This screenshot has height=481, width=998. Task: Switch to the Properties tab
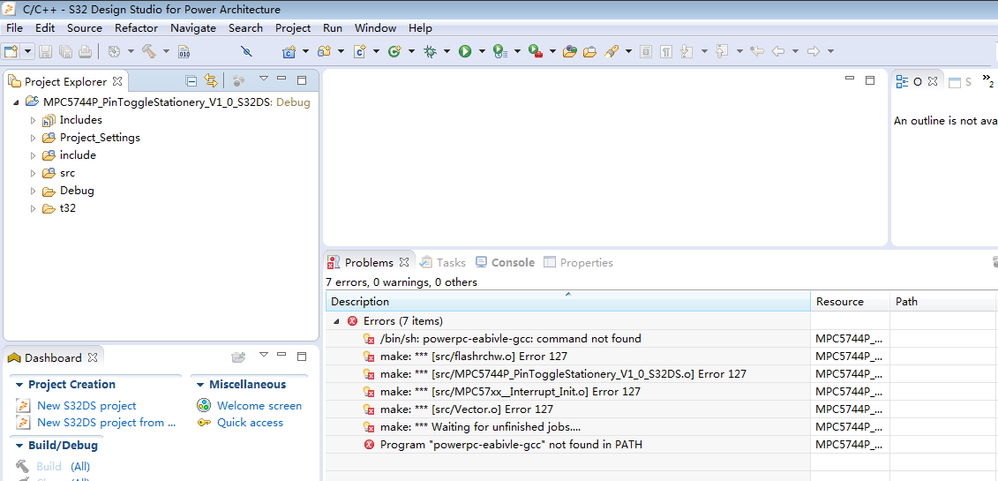(579, 263)
